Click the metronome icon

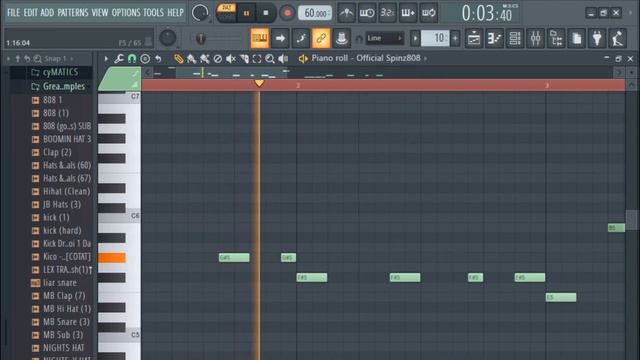coord(346,13)
